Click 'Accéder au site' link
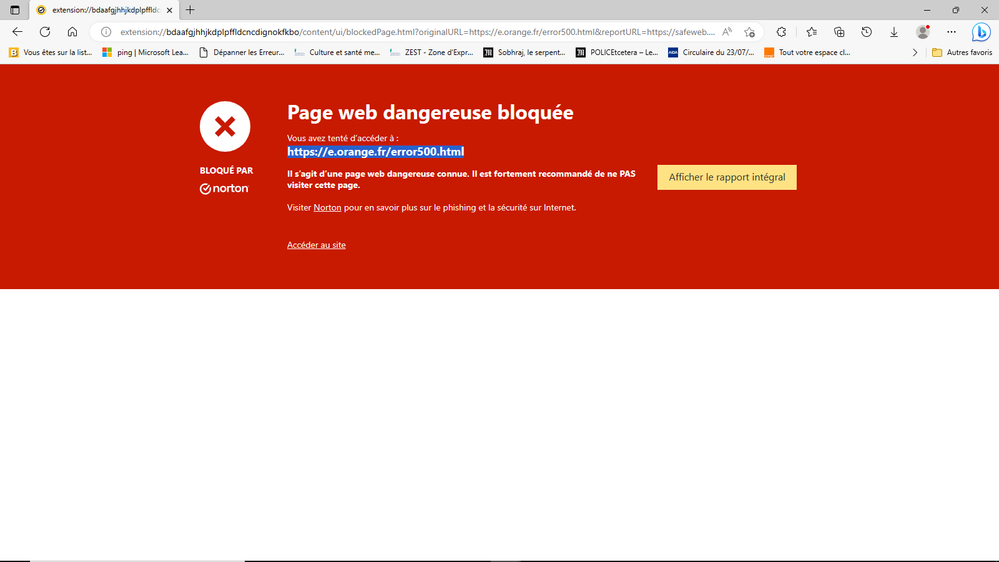The height and width of the screenshot is (562, 999). [x=316, y=245]
